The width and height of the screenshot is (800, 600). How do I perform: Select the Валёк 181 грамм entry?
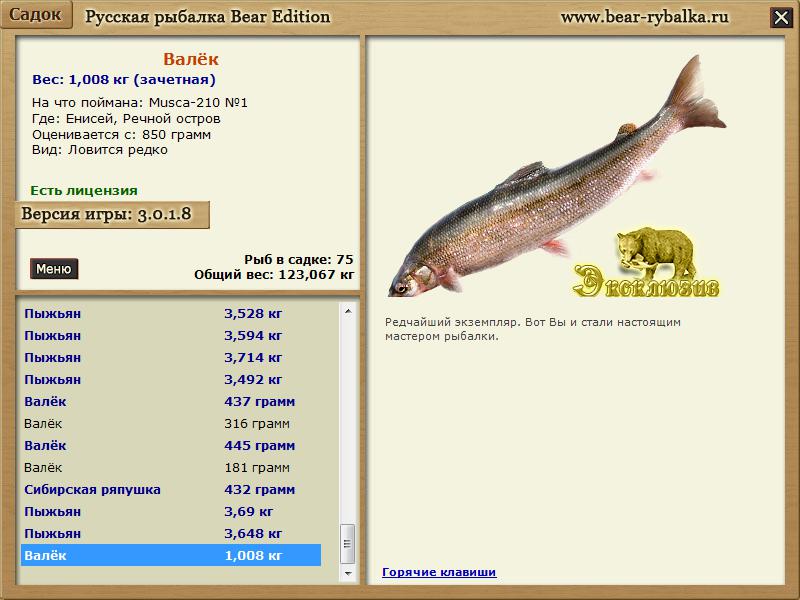pos(170,467)
